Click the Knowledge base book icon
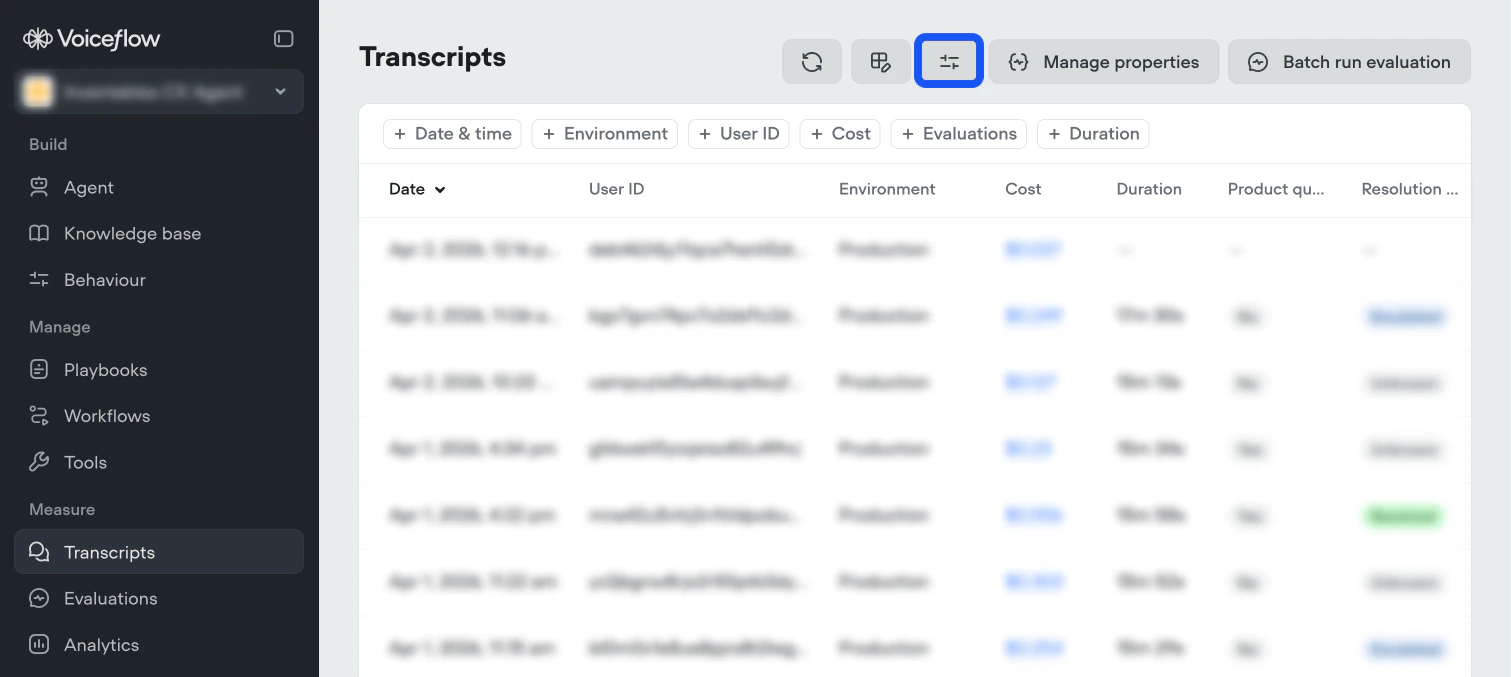 (39, 233)
